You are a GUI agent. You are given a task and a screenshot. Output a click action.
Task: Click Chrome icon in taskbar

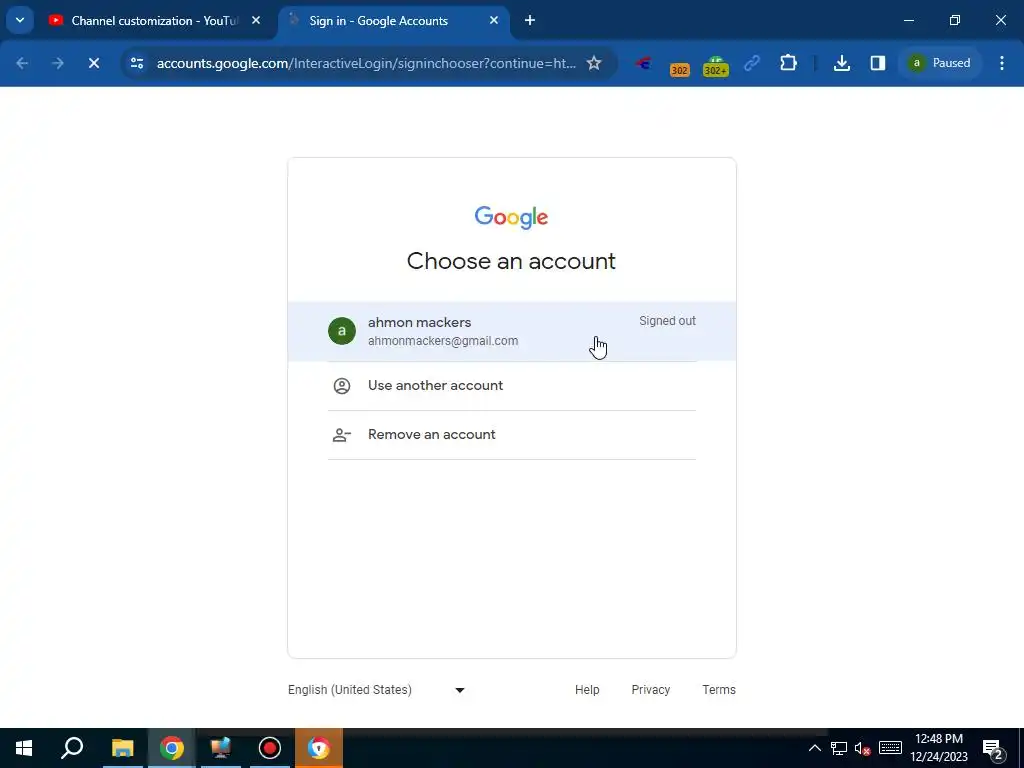[x=172, y=748]
